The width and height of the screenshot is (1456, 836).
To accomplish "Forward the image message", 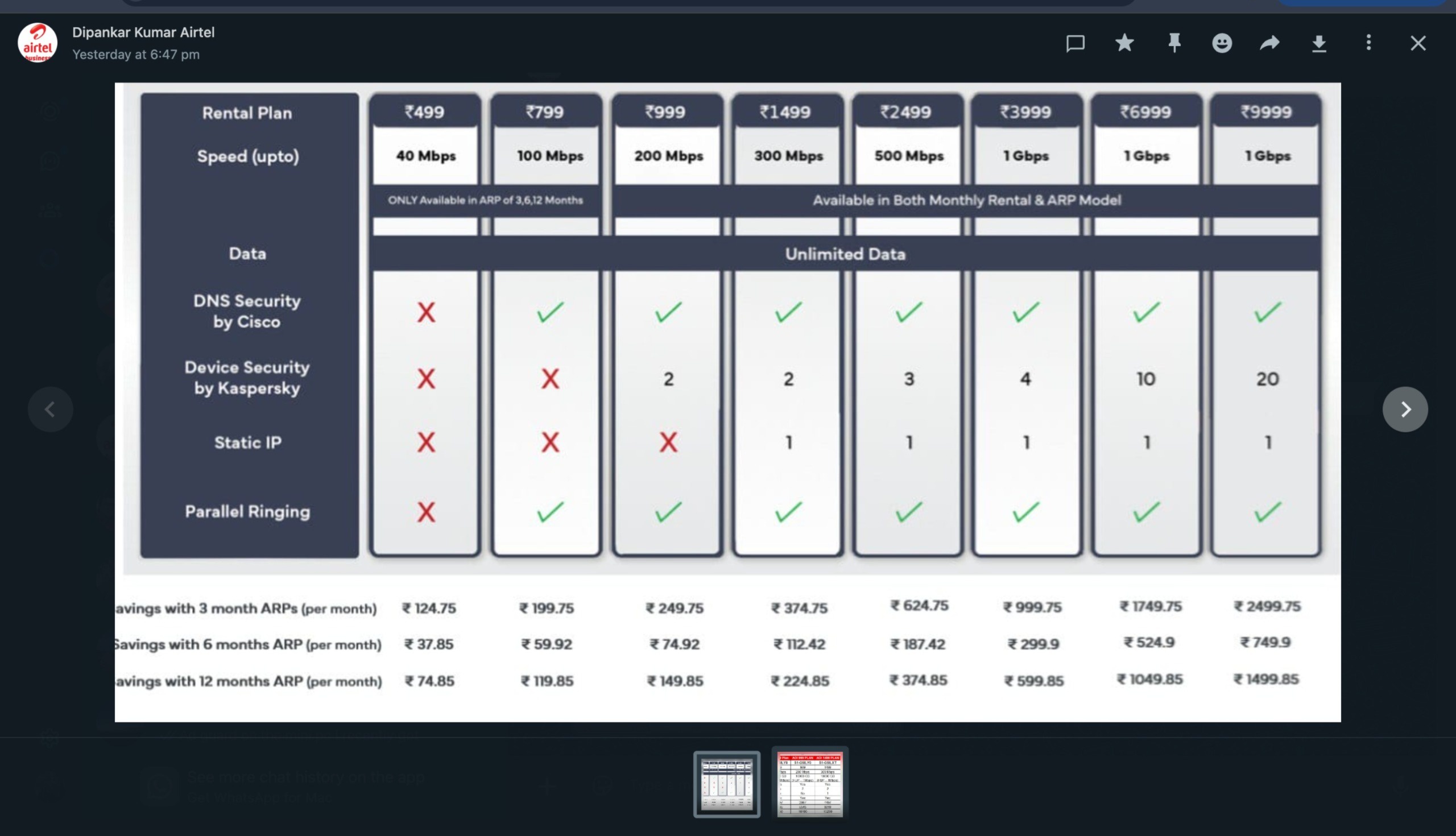I will (x=1270, y=43).
